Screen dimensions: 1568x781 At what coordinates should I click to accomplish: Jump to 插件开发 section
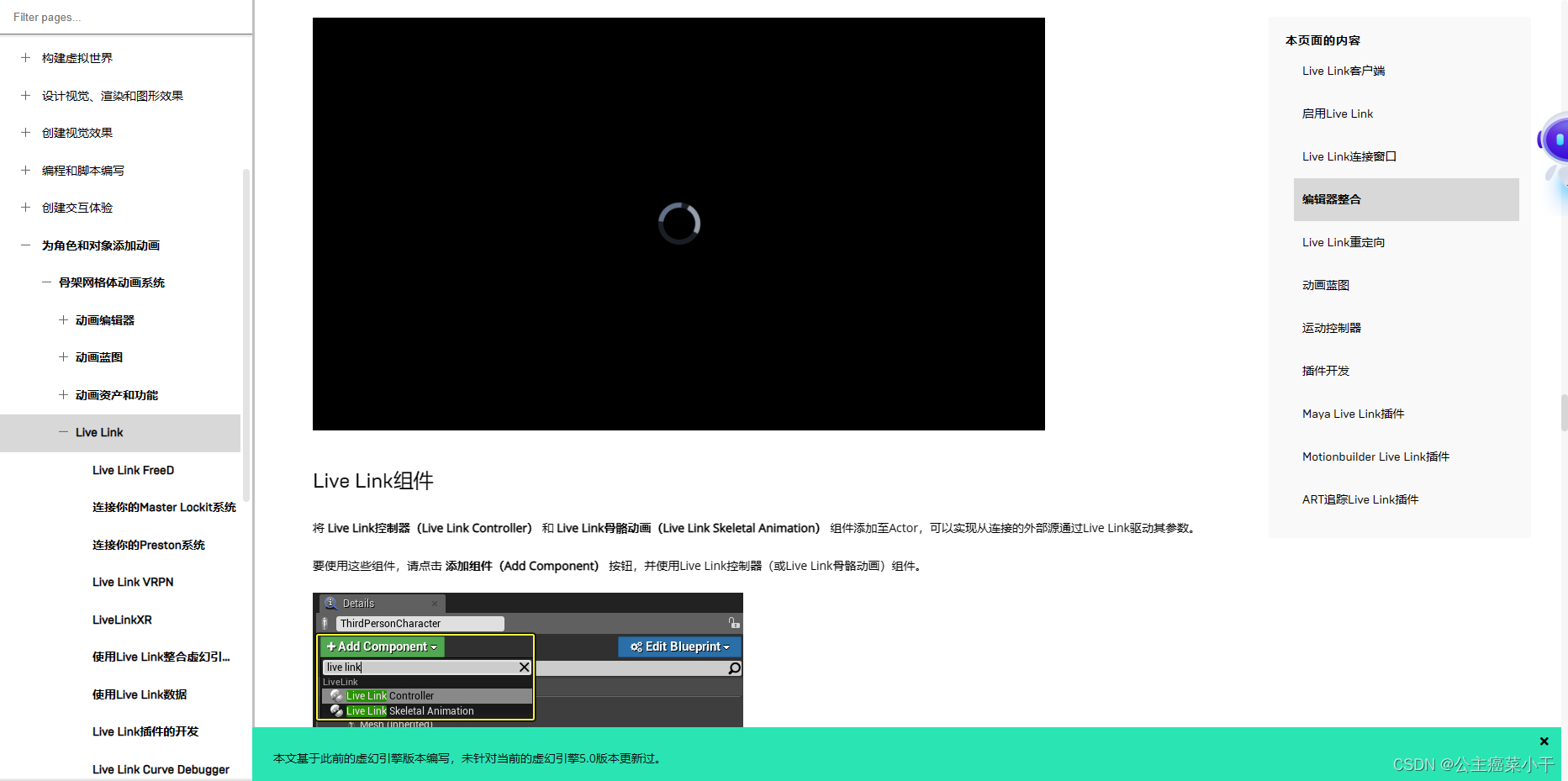(x=1326, y=371)
